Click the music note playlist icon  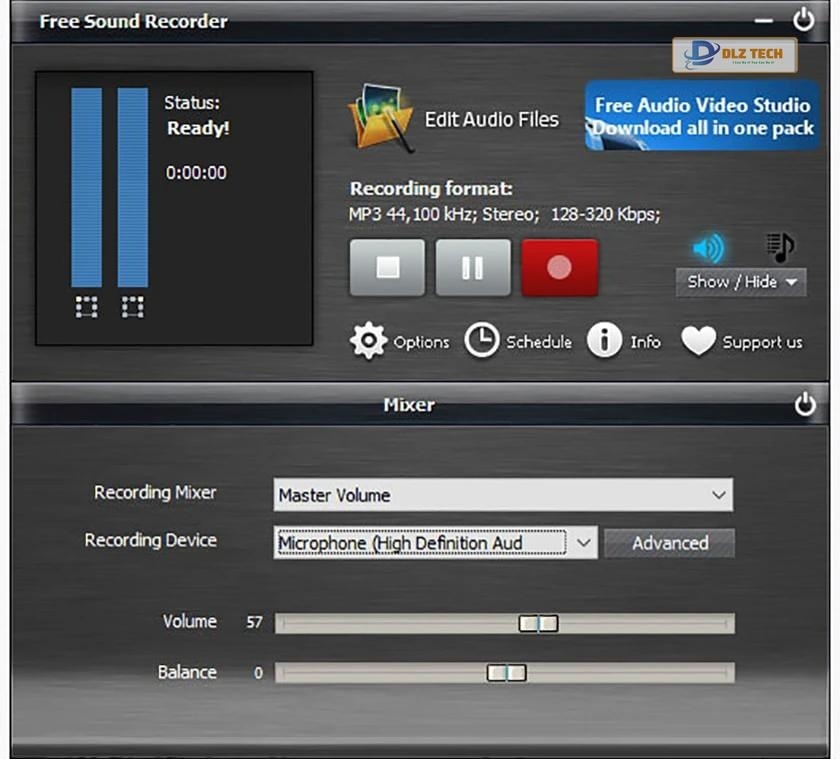779,245
